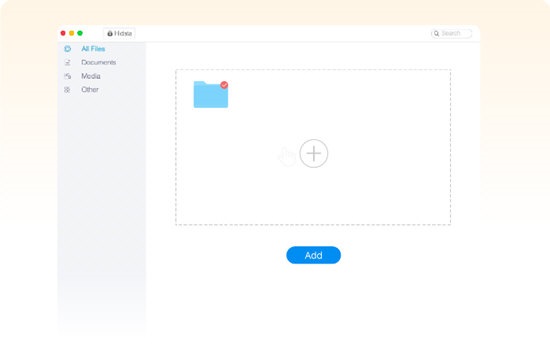Viewport: 550px width, 362px height.
Task: Open the Media category
Action: pos(91,76)
